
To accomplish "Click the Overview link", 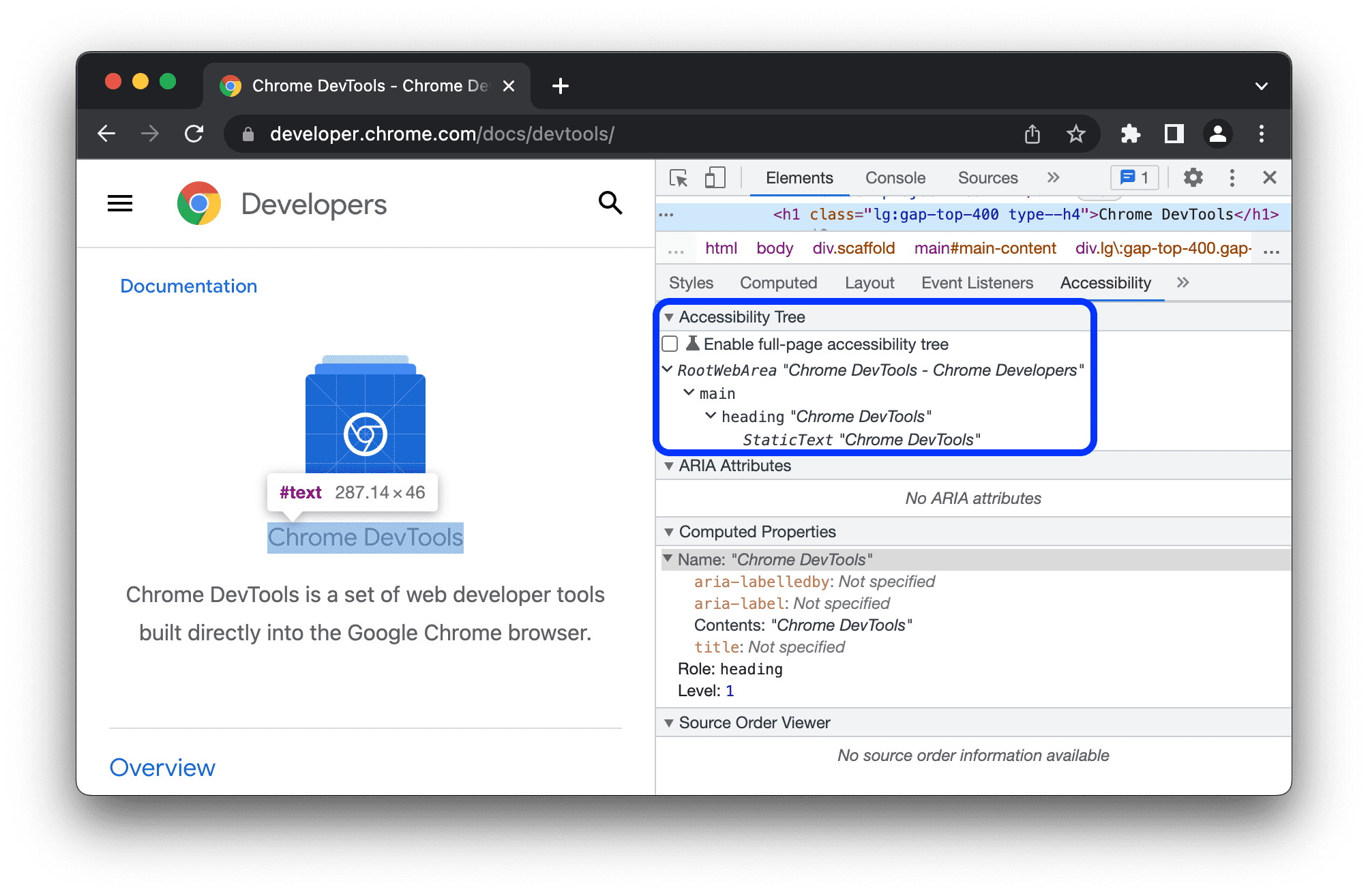I will 164,768.
